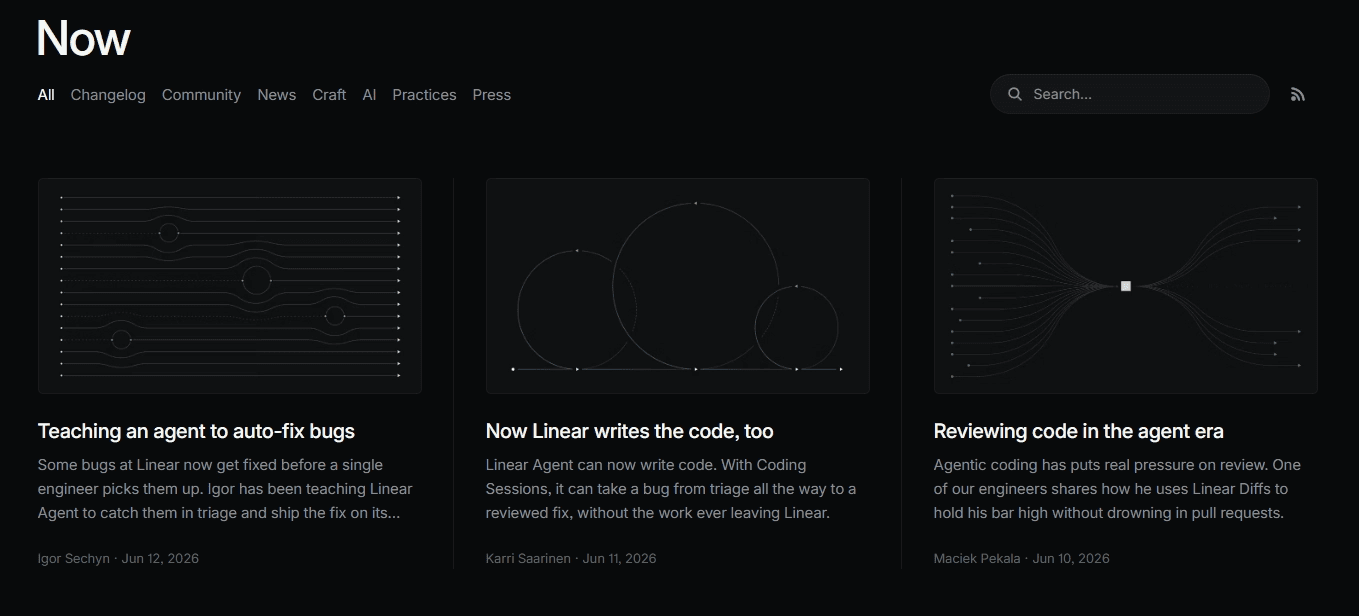Click excerpt starting 'Agentic coding has puts'
The width and height of the screenshot is (1359, 616).
pos(1117,489)
